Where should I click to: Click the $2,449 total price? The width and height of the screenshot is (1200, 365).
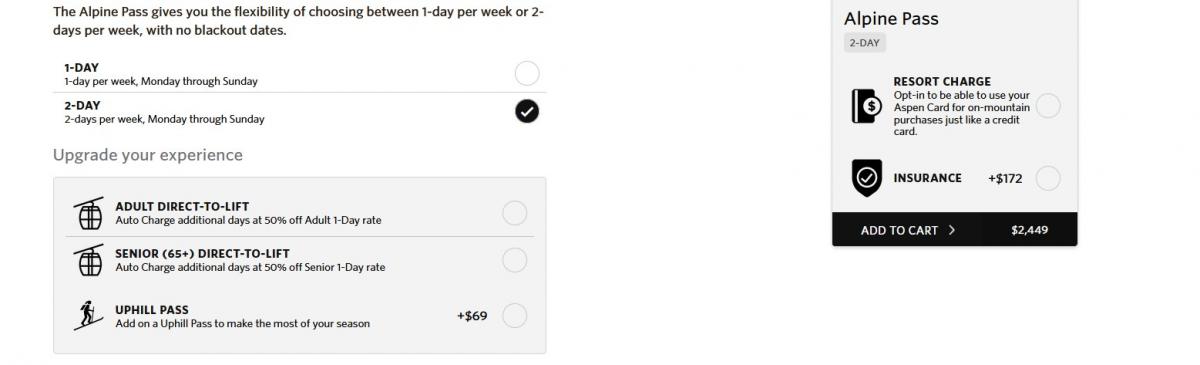[1029, 230]
